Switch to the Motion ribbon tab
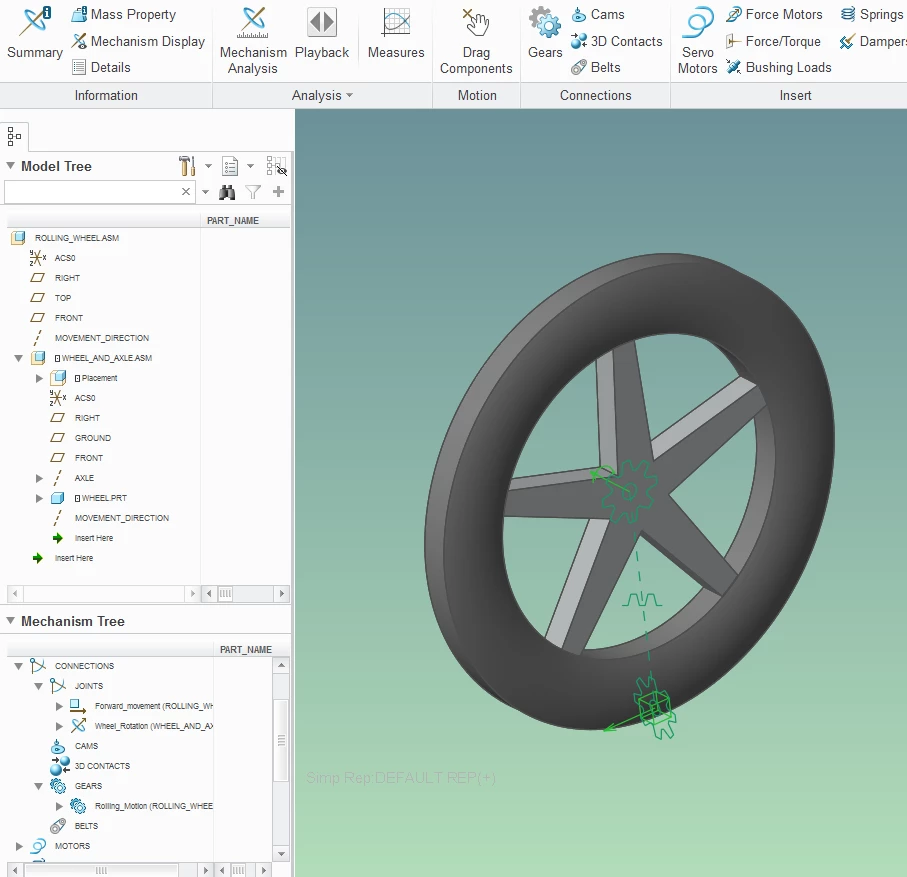Viewport: 907px width, 877px height. (477, 95)
